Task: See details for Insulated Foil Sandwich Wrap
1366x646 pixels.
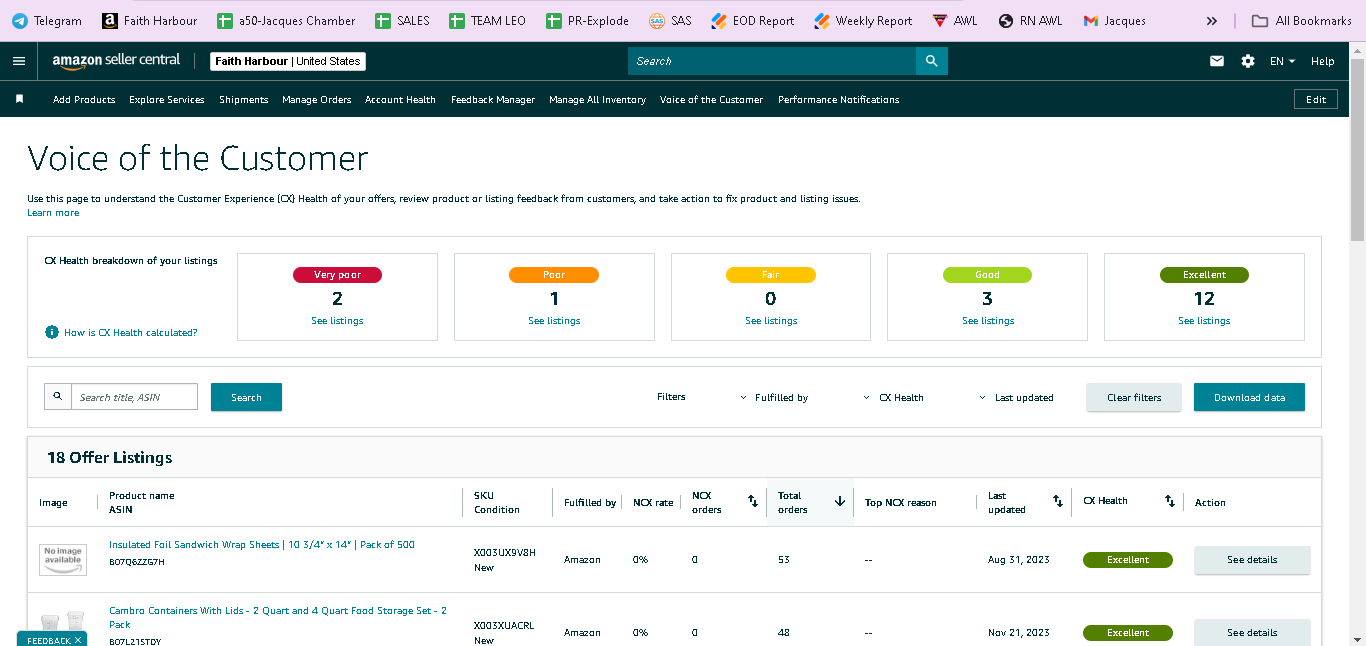Action: (1252, 560)
